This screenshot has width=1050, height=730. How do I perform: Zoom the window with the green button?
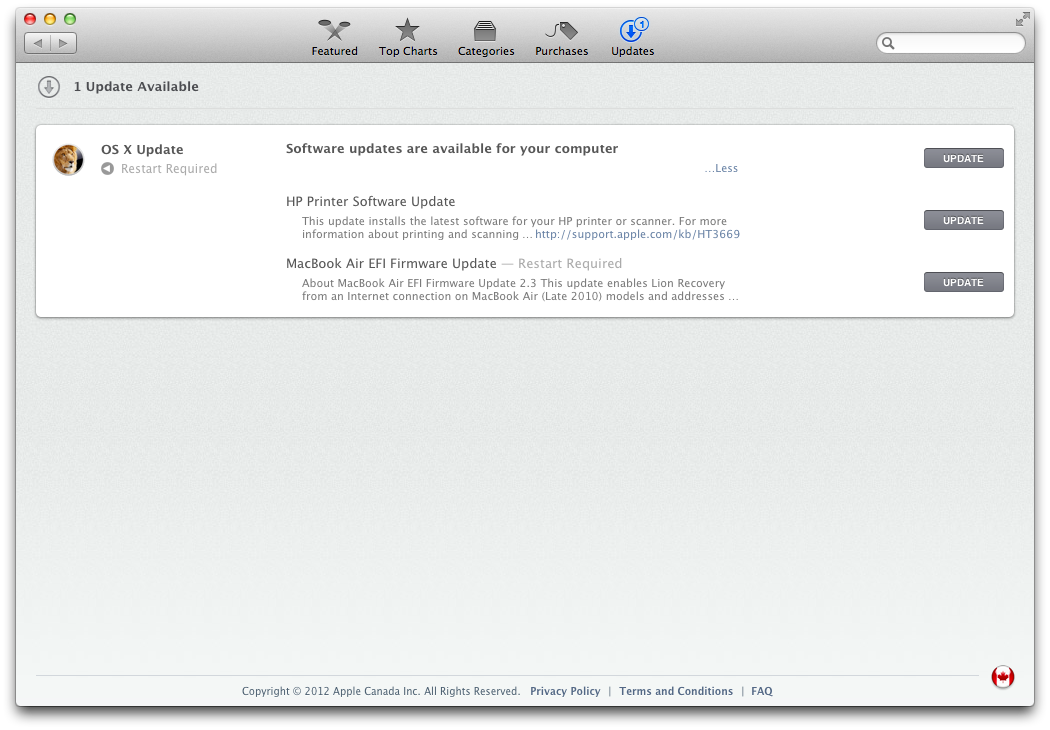[x=70, y=19]
